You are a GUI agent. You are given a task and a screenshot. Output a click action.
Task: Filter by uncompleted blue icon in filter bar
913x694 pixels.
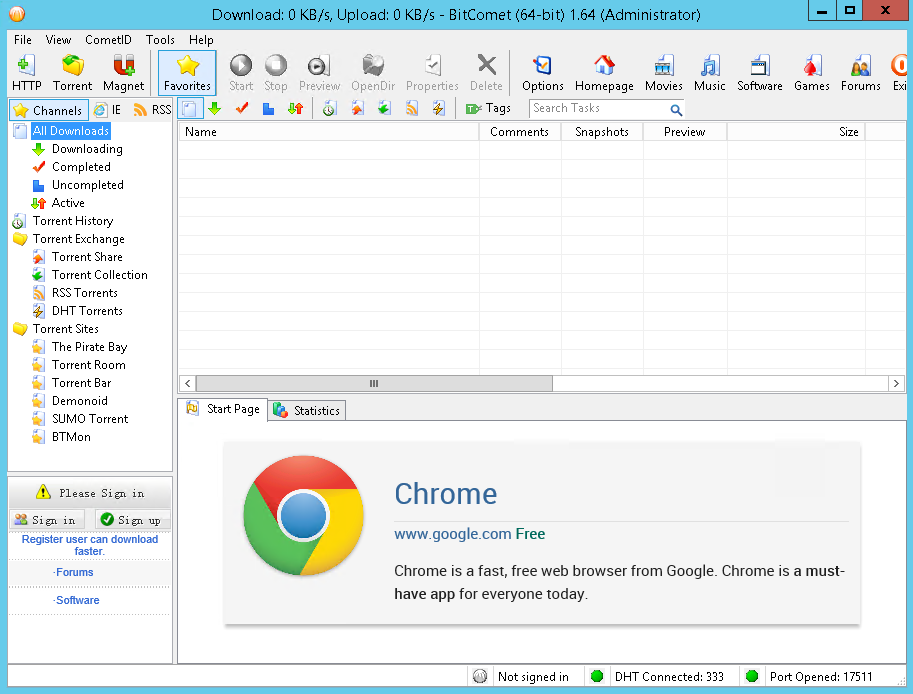click(268, 108)
